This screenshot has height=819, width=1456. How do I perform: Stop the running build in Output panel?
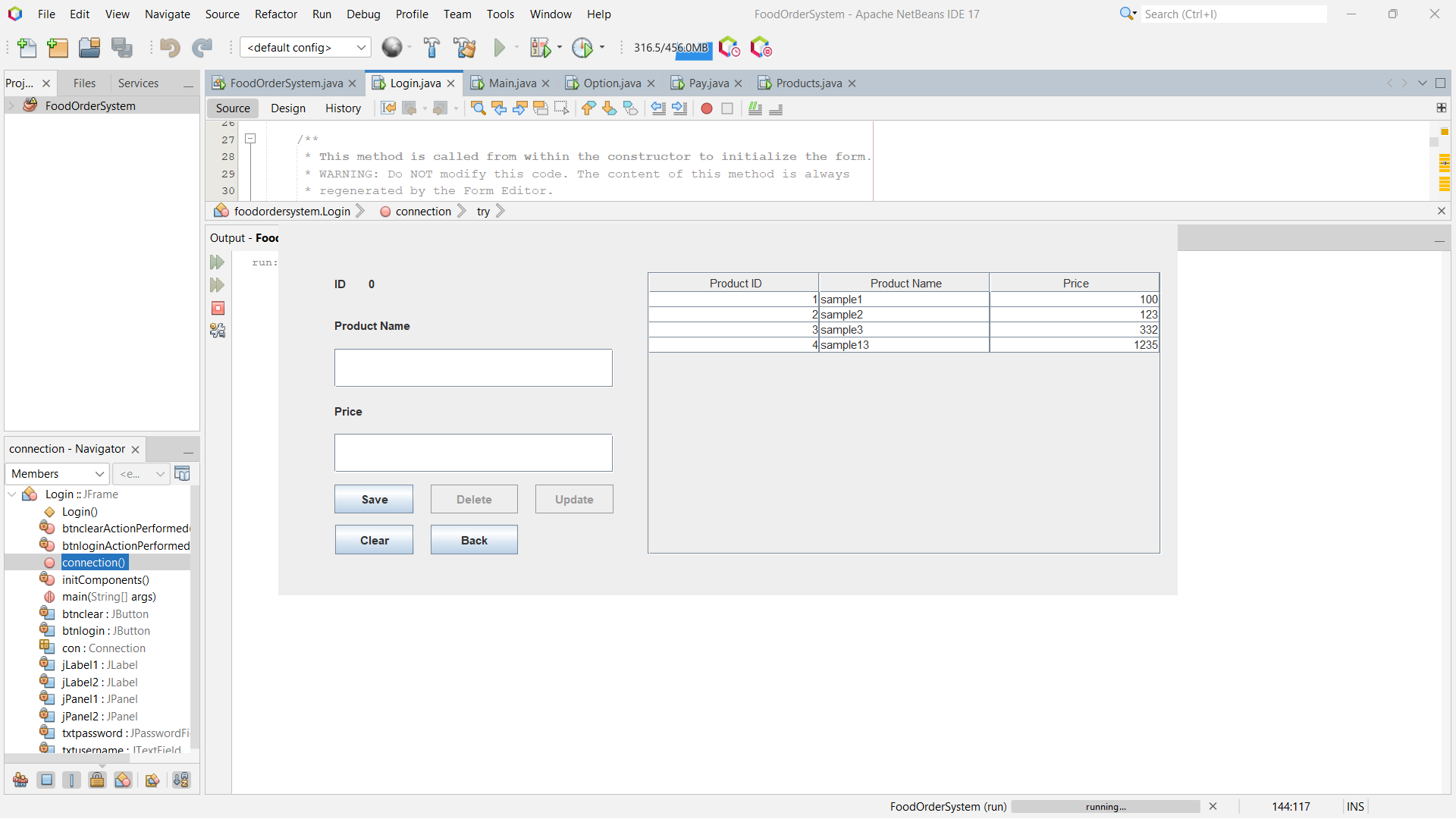point(218,309)
